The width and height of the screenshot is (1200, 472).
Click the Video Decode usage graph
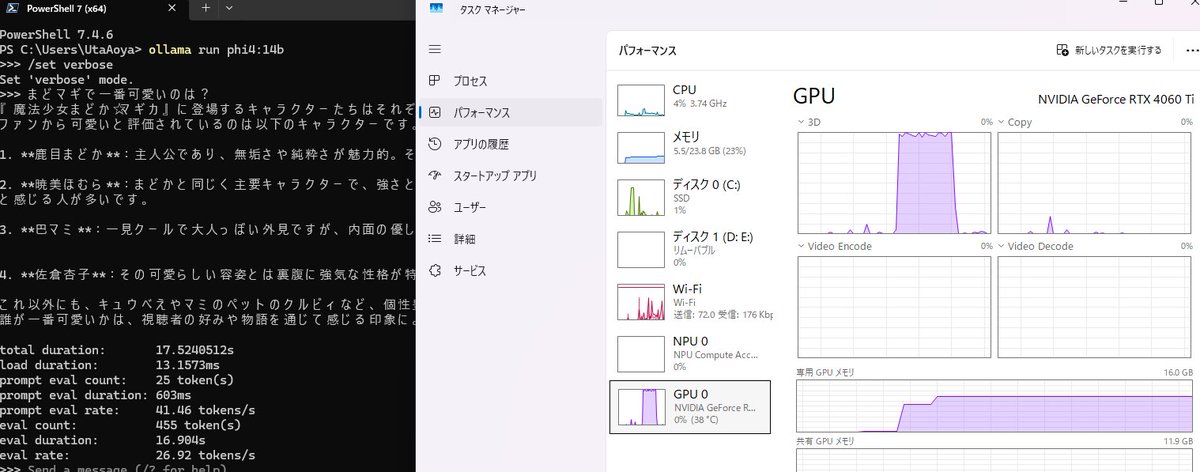pos(1095,308)
